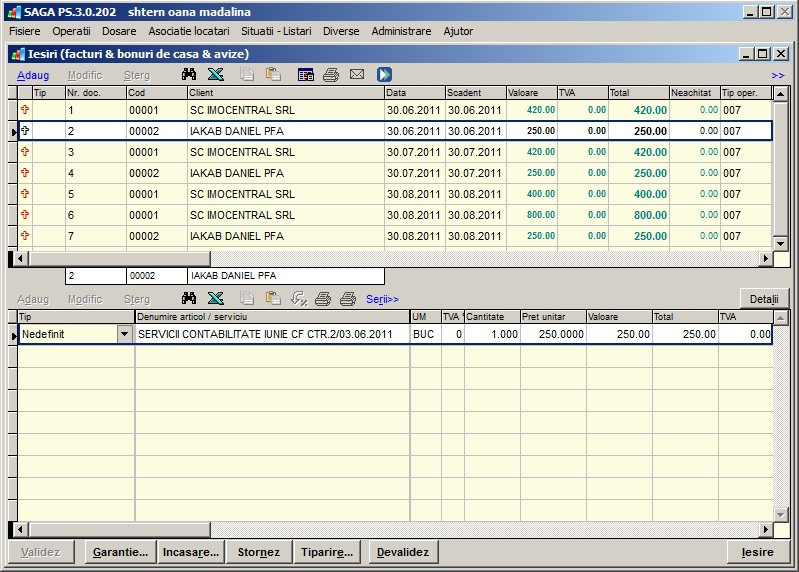Open the Nedefinit type dropdown
799x572 pixels.
point(124,334)
